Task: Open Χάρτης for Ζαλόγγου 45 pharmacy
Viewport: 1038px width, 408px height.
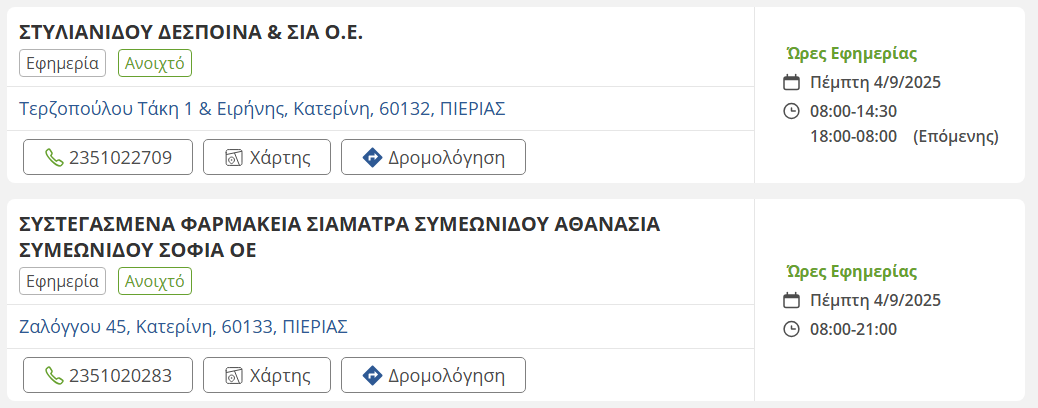Action: tap(266, 375)
